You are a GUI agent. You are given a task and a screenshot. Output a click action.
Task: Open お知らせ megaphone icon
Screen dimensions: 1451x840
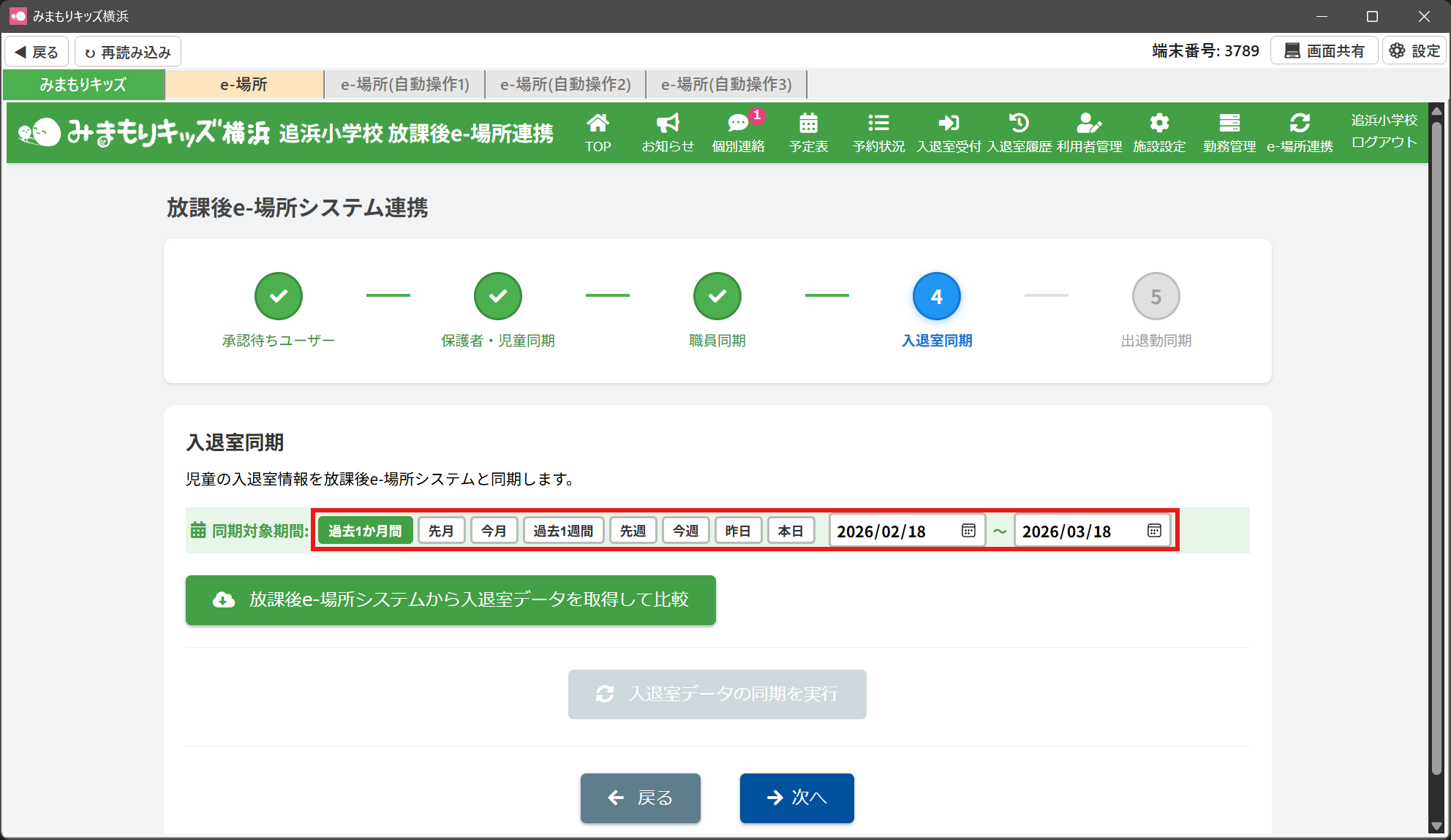[667, 132]
